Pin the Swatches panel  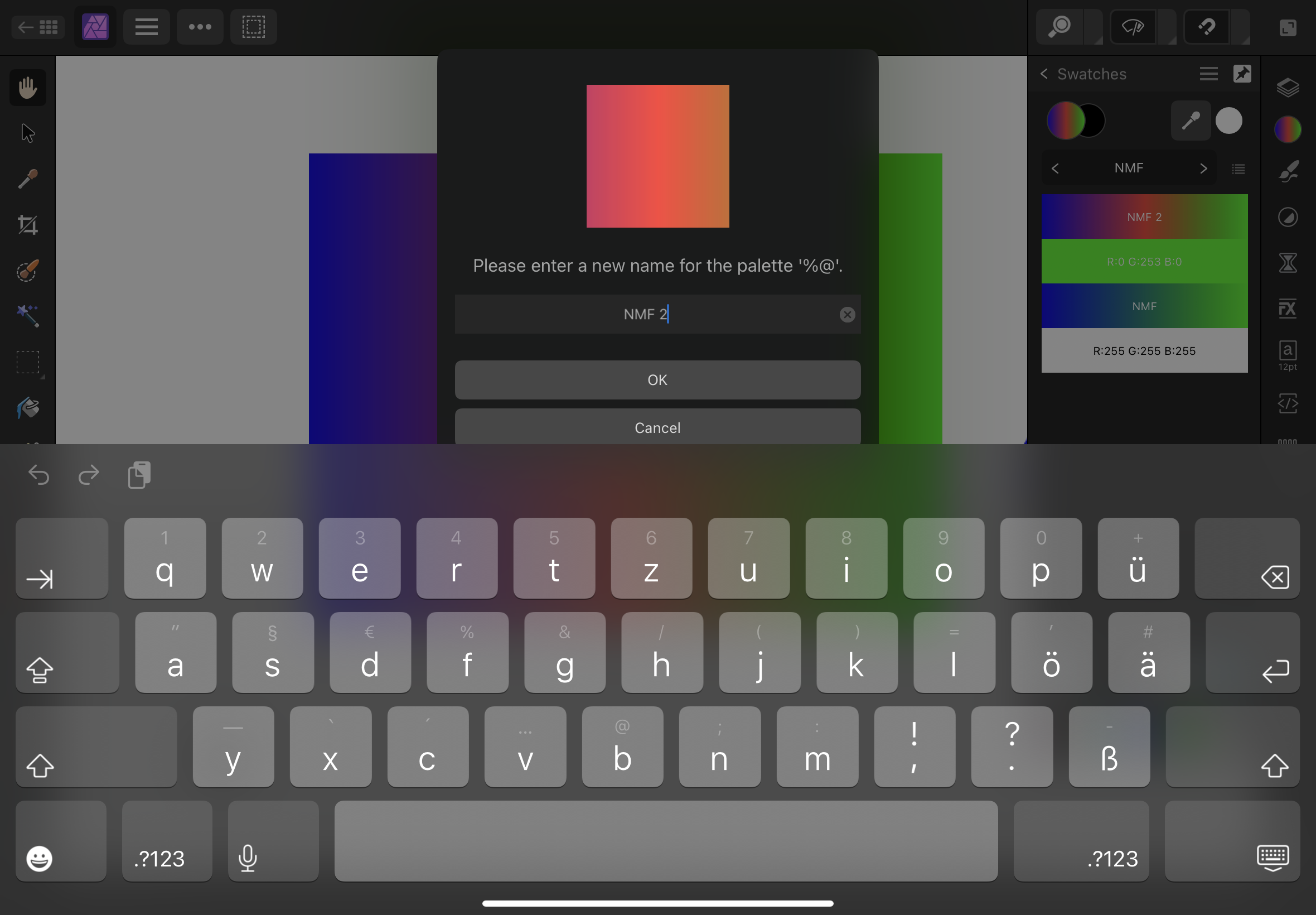[1242, 74]
